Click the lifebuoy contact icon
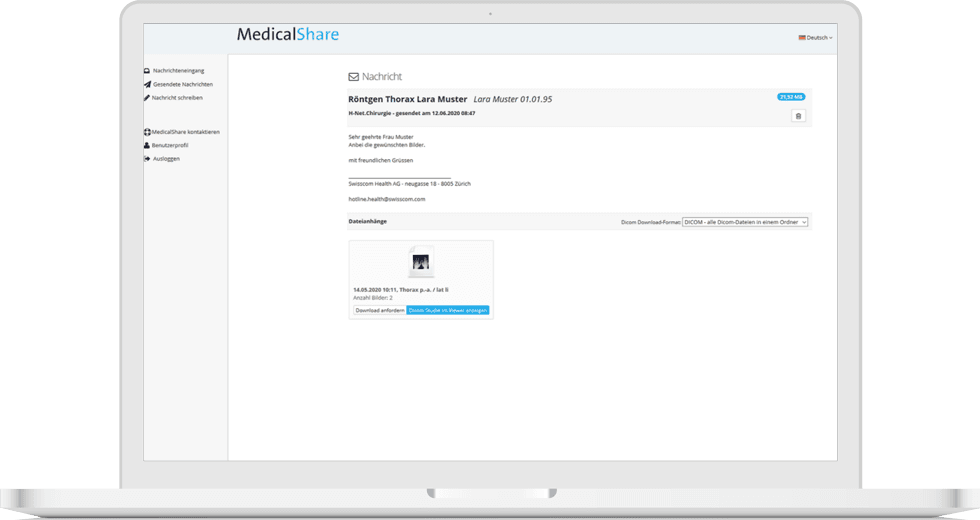980x520 pixels. point(148,132)
